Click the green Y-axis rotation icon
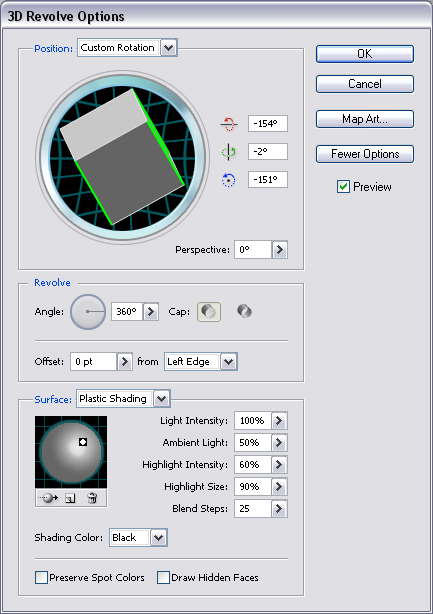This screenshot has height=614, width=433. [228, 152]
